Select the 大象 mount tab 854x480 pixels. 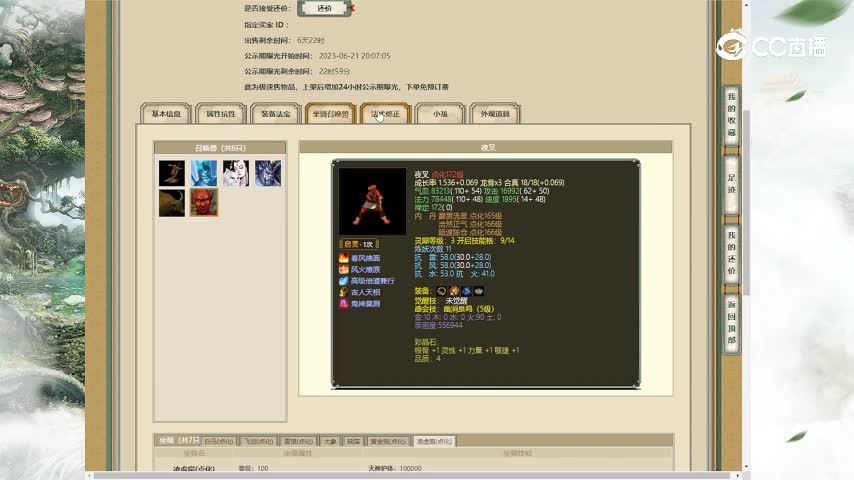(330, 441)
